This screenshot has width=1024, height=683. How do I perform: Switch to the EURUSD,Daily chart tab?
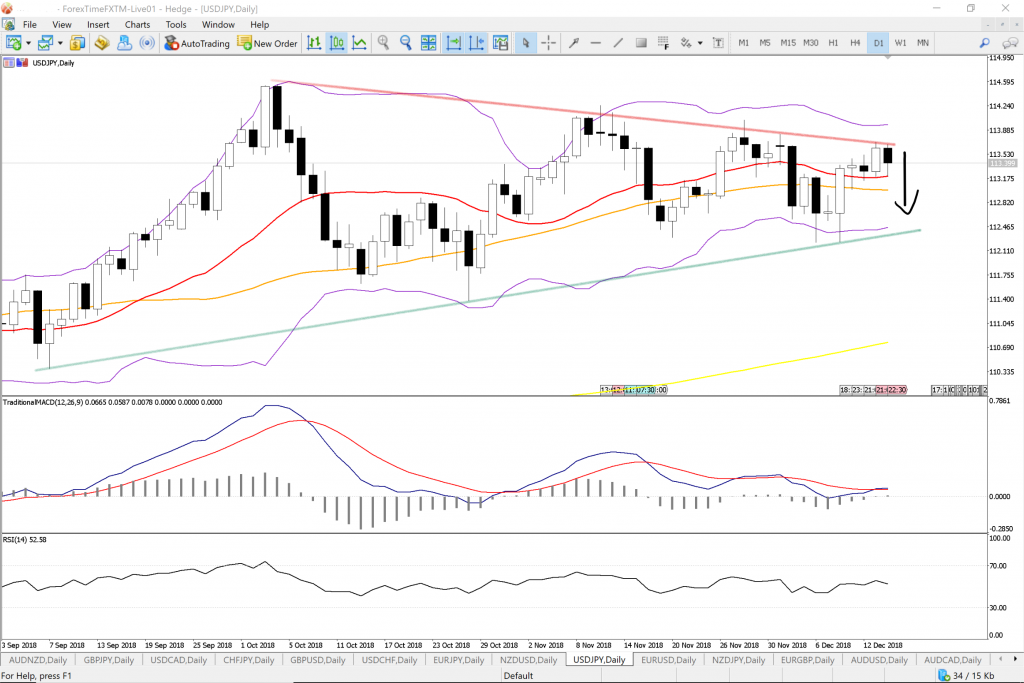pos(669,661)
